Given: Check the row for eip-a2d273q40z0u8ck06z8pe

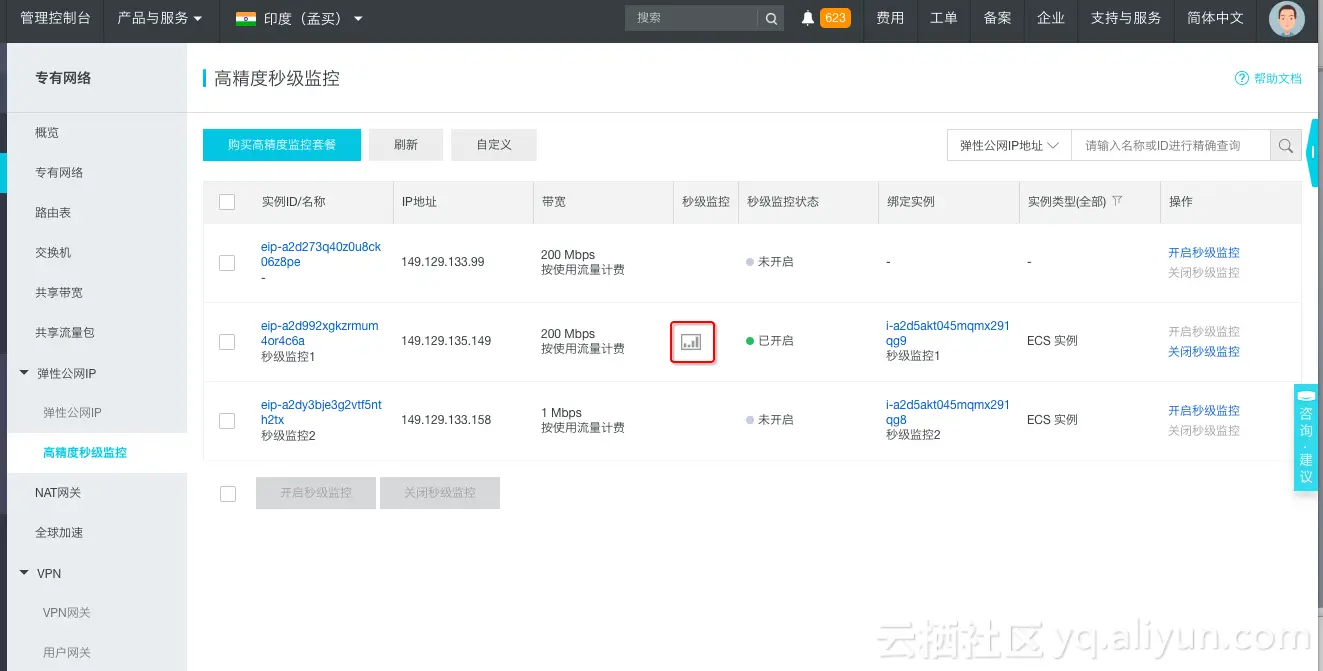Looking at the screenshot, I should point(227,263).
